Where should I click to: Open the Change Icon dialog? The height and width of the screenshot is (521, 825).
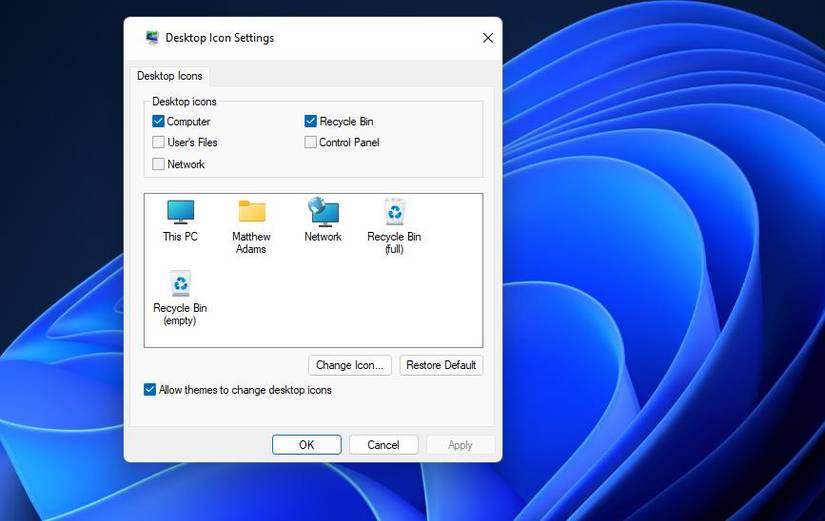pyautogui.click(x=350, y=365)
